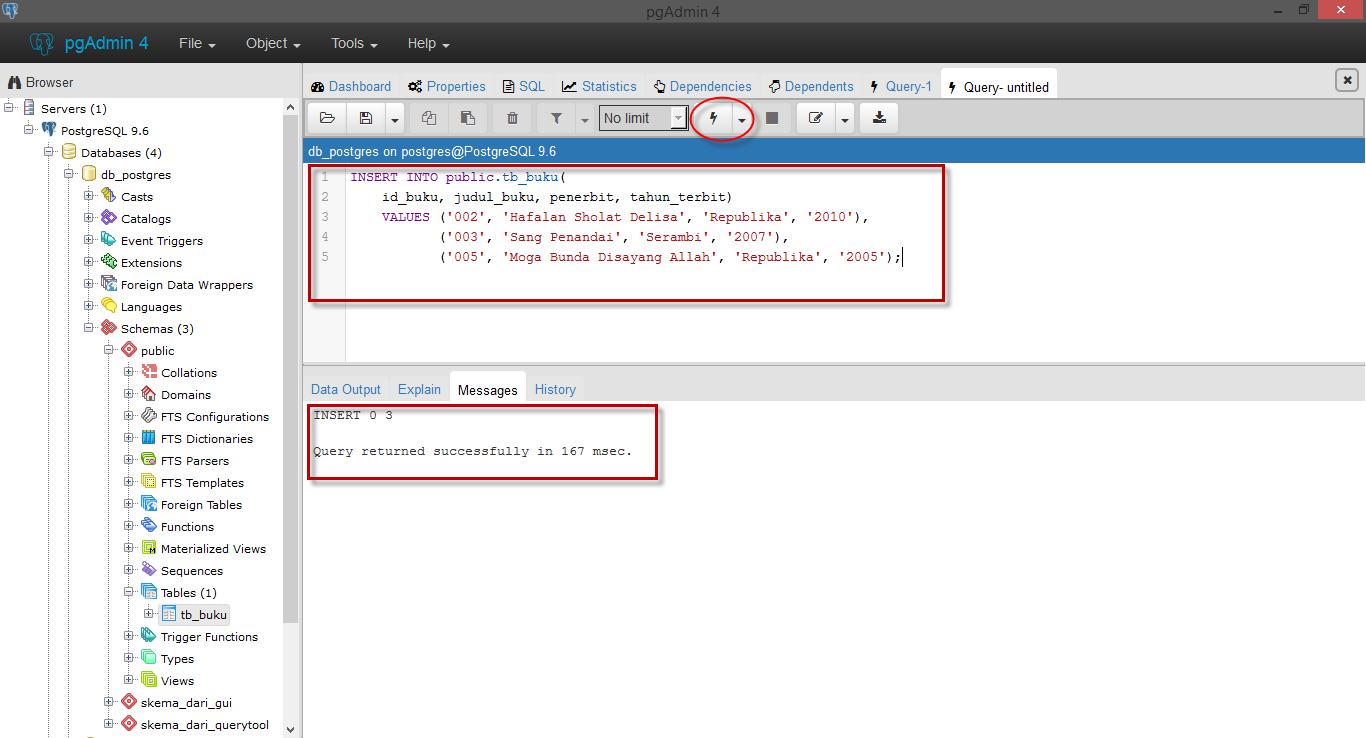Viewport: 1366px width, 738px height.
Task: Expand the Catalogs node
Action: pyautogui.click(x=90, y=218)
